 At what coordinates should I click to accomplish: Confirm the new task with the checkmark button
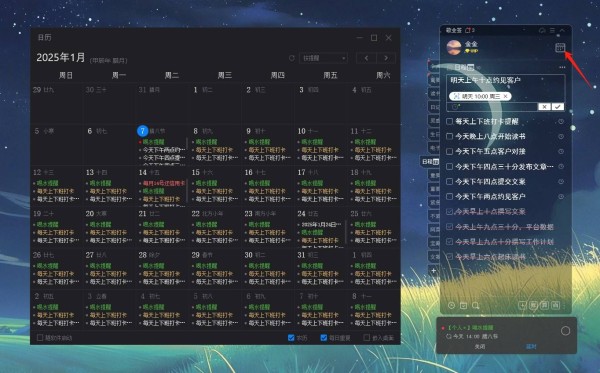coord(558,107)
